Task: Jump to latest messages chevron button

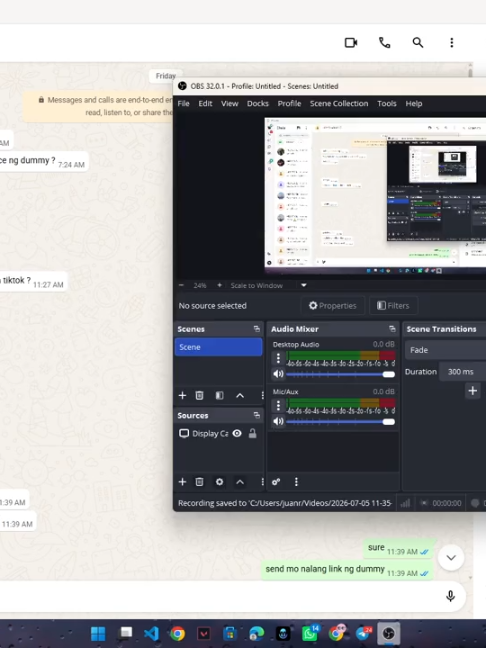Action: tap(451, 558)
